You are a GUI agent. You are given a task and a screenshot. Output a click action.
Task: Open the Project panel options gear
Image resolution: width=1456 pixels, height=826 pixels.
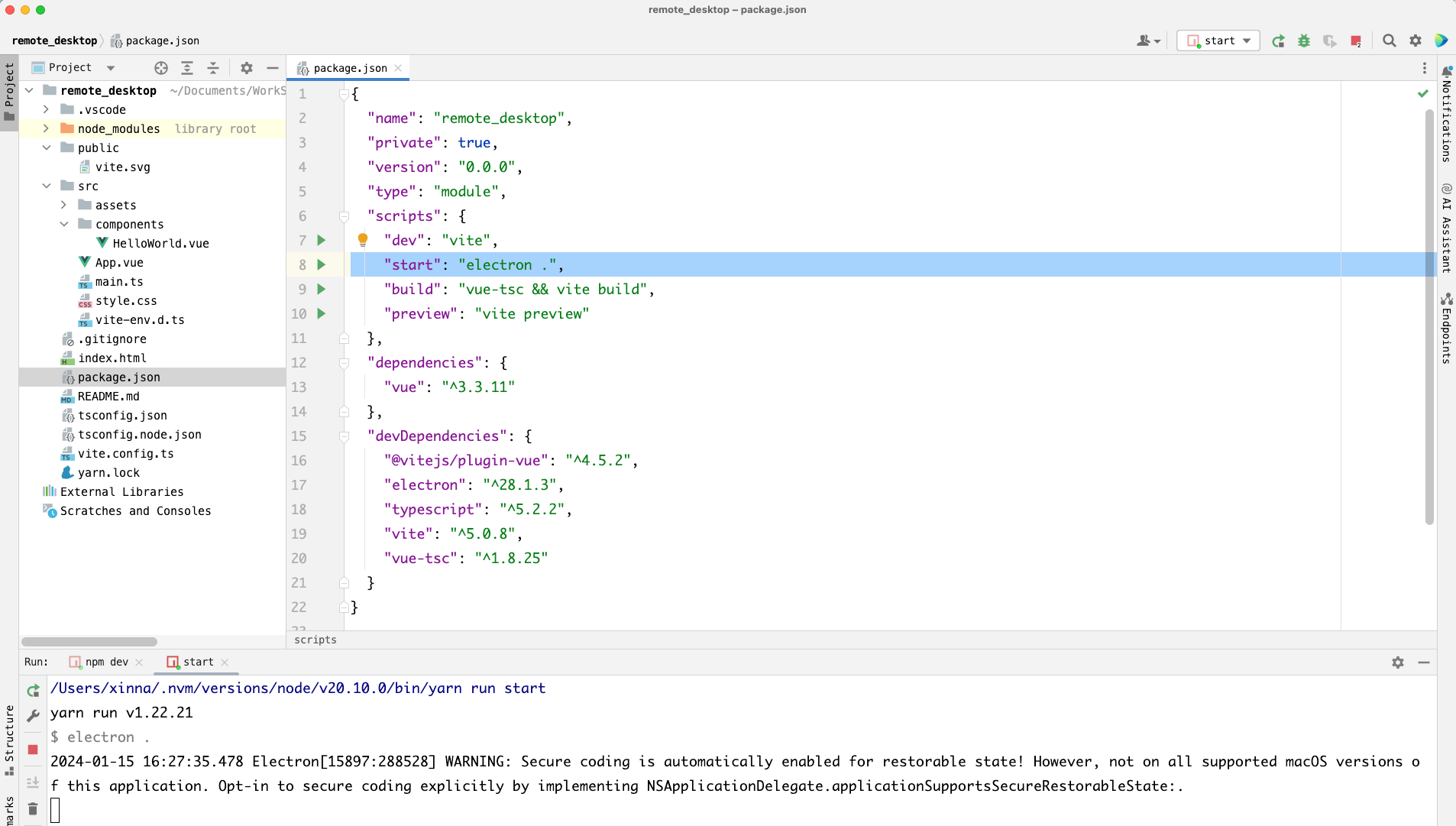(x=247, y=68)
